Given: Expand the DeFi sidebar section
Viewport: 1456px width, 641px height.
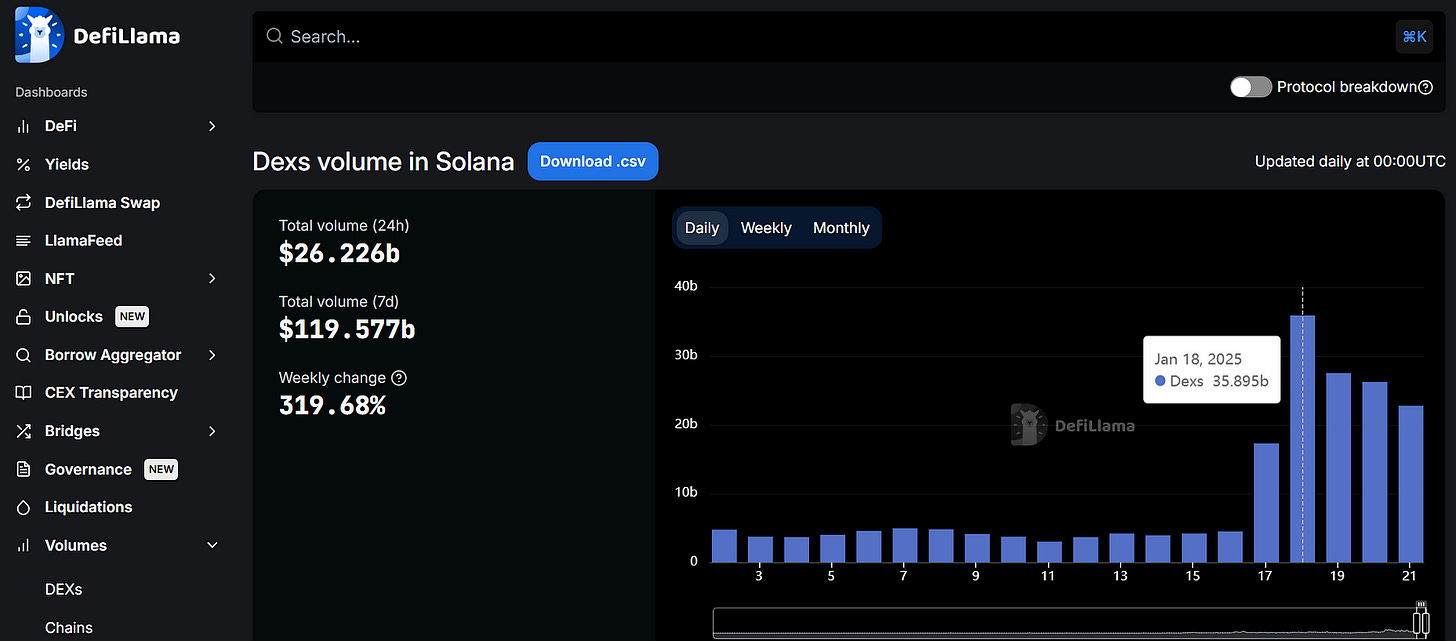Looking at the screenshot, I should point(211,126).
